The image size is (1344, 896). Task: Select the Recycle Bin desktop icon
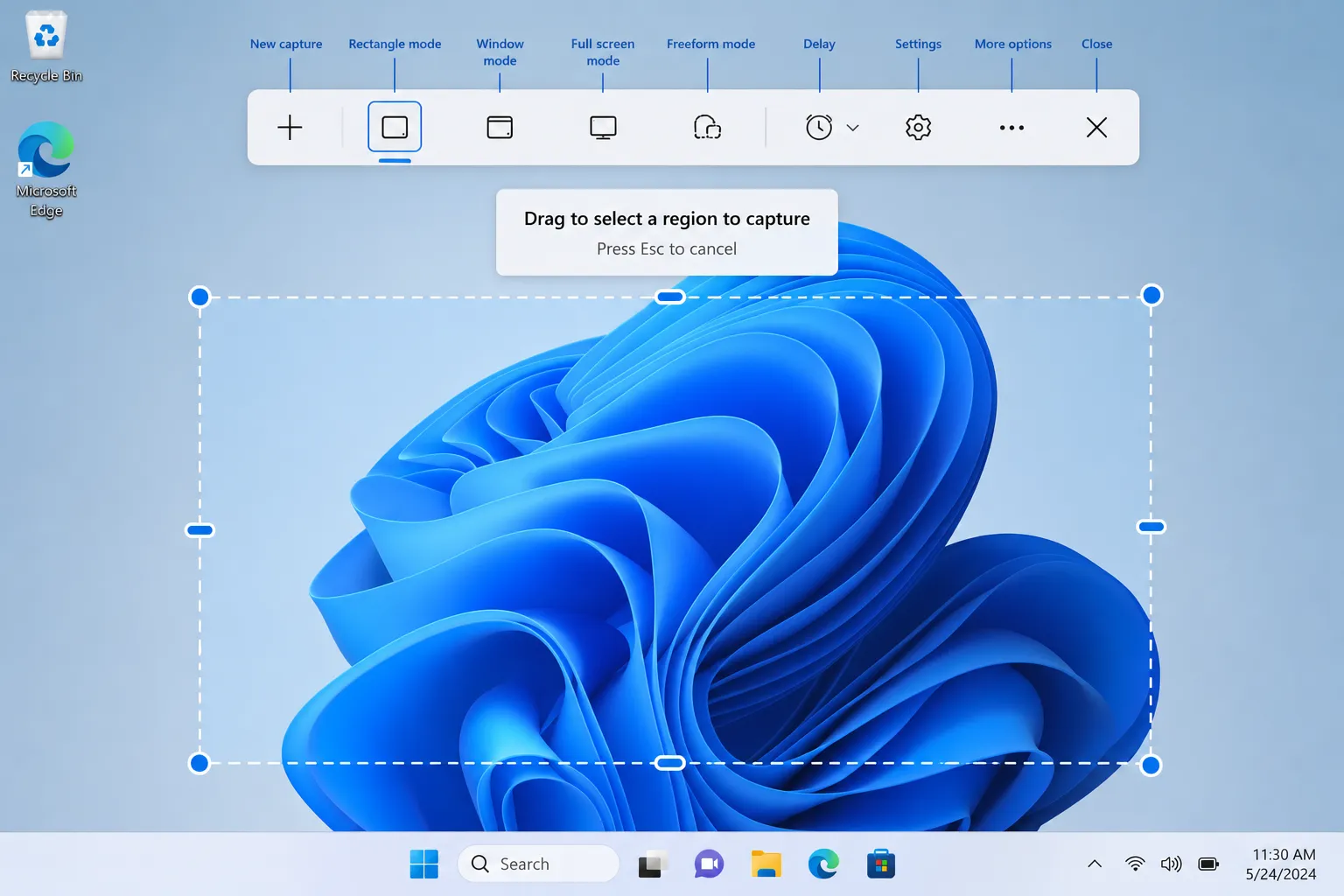click(46, 47)
